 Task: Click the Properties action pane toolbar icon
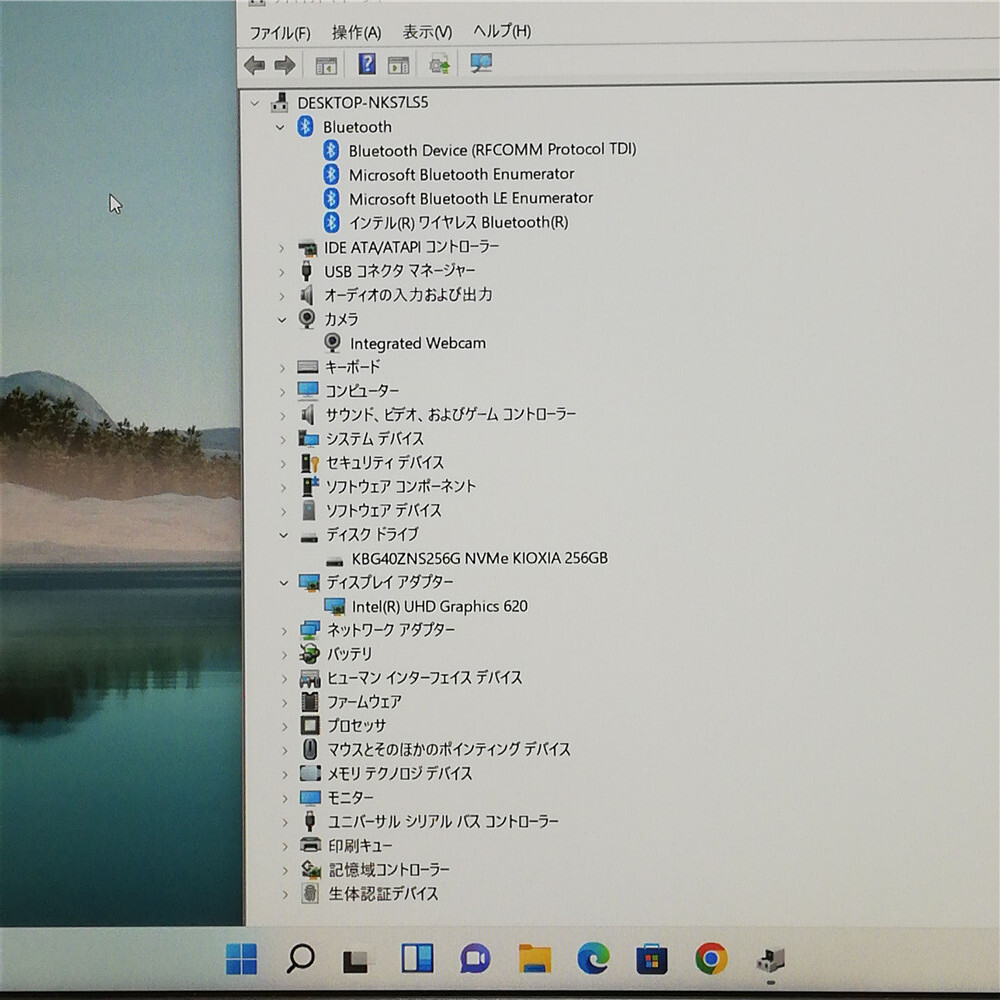[399, 65]
